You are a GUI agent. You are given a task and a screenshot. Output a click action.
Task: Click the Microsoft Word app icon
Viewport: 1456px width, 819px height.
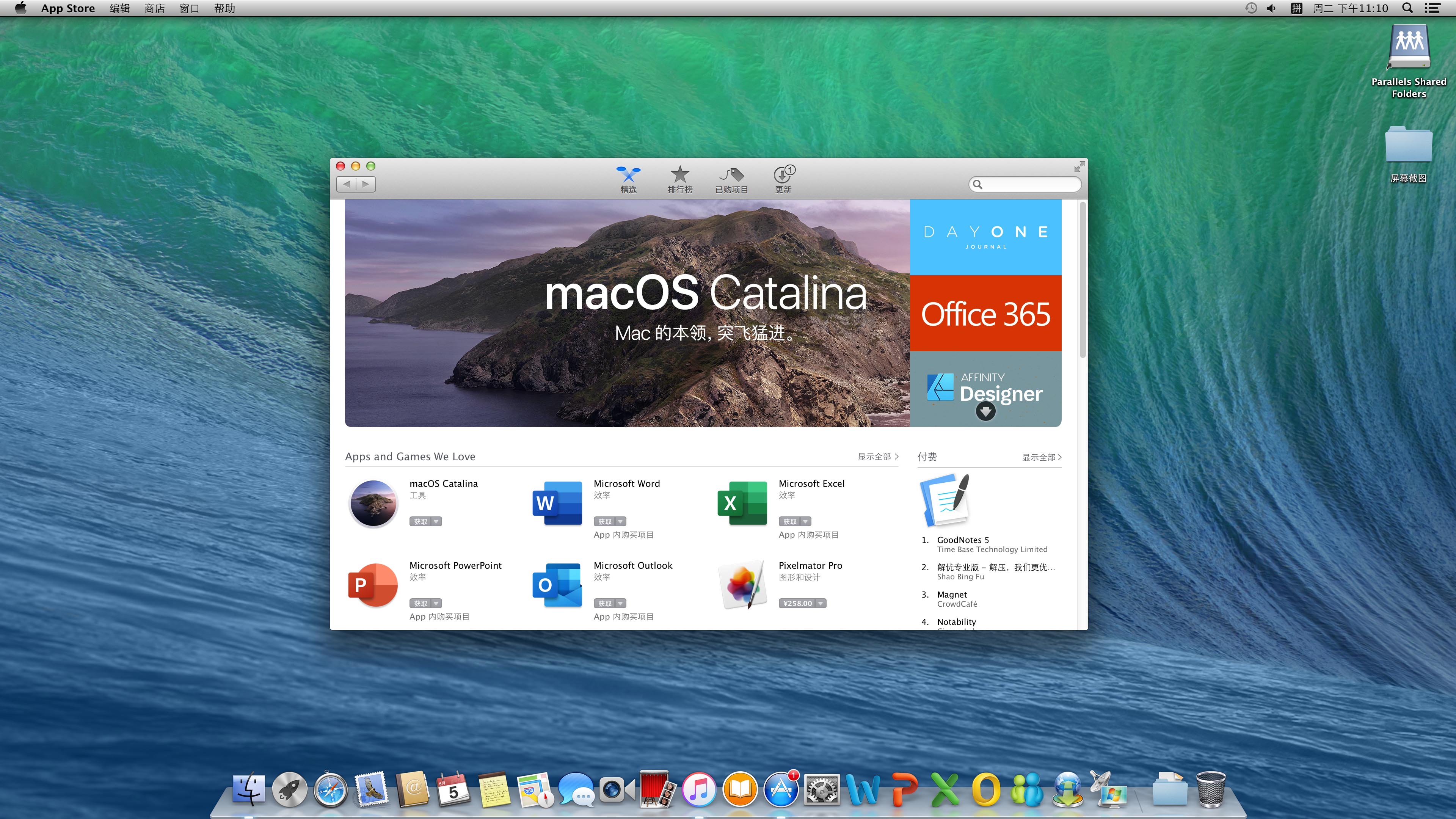point(557,503)
